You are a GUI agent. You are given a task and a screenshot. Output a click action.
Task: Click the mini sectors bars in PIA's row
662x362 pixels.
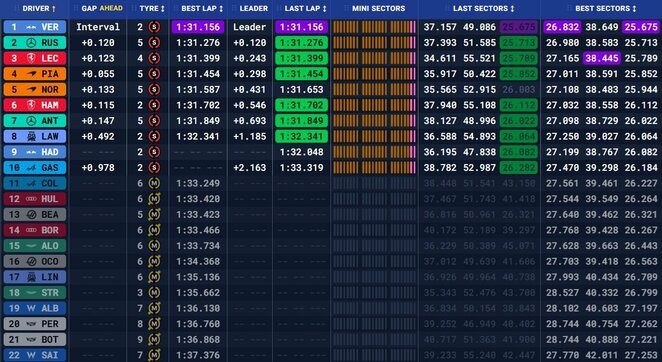click(x=374, y=74)
